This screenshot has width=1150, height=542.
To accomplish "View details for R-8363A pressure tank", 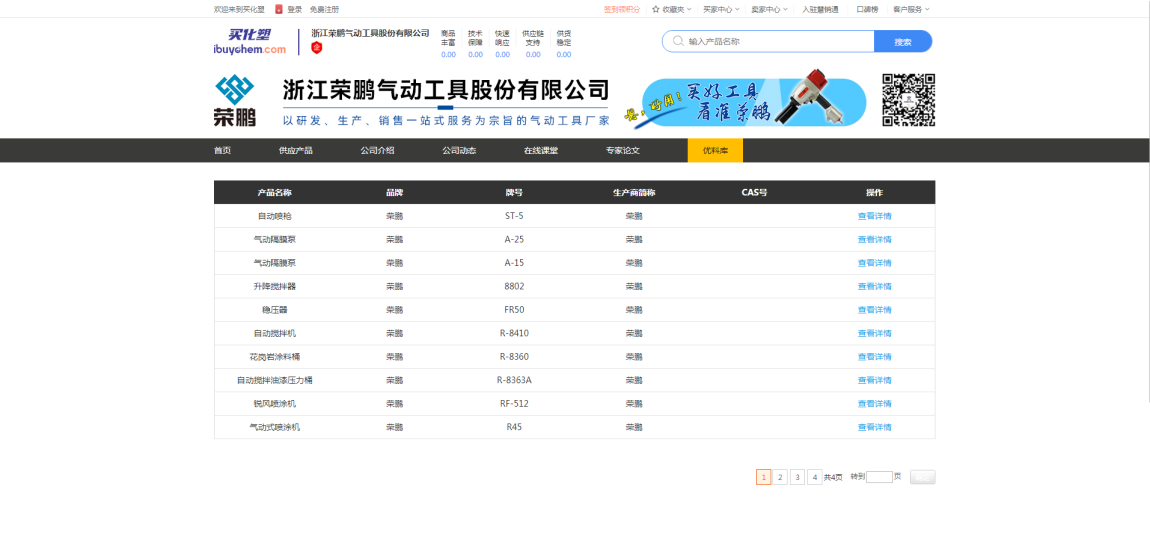I will pos(874,380).
